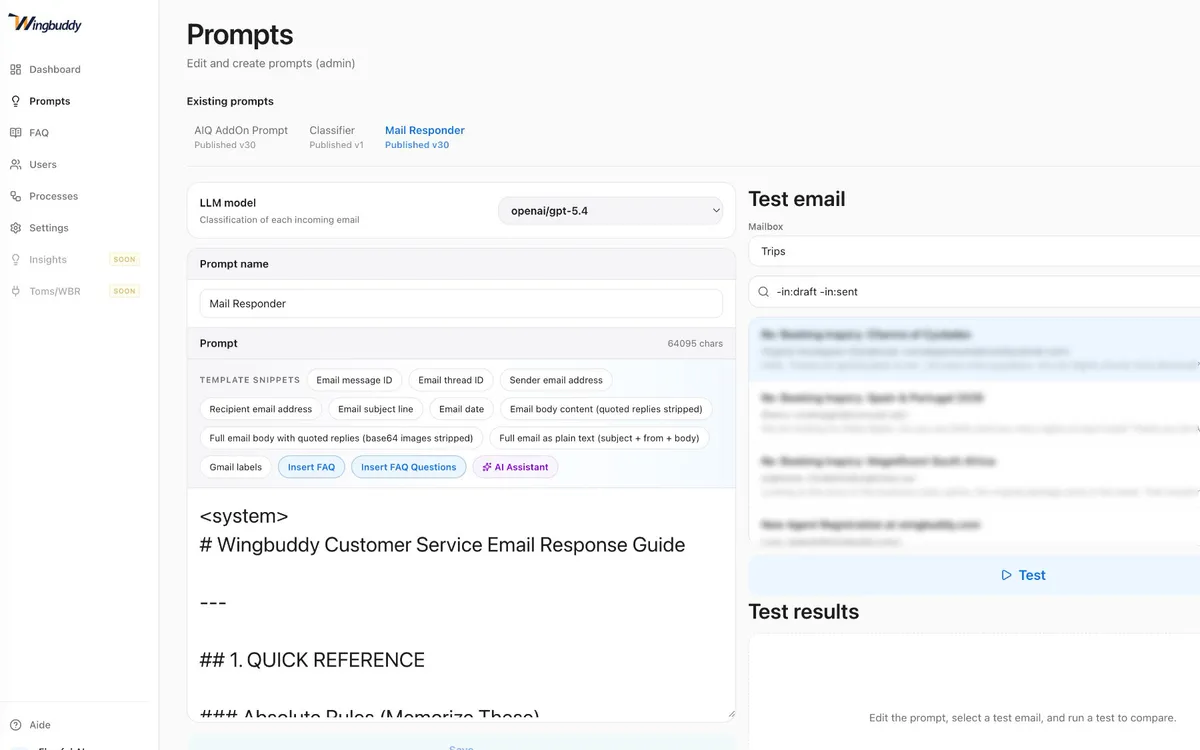Viewport: 1200px width, 750px height.
Task: Insert Email message ID snippet
Action: click(355, 380)
